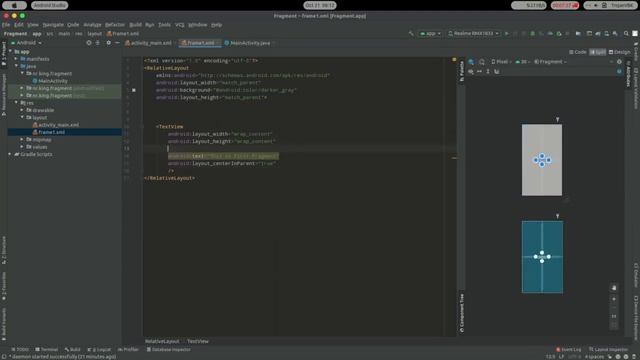Switch editor to Design view mode
The height and width of the screenshot is (360, 640).
619,52
